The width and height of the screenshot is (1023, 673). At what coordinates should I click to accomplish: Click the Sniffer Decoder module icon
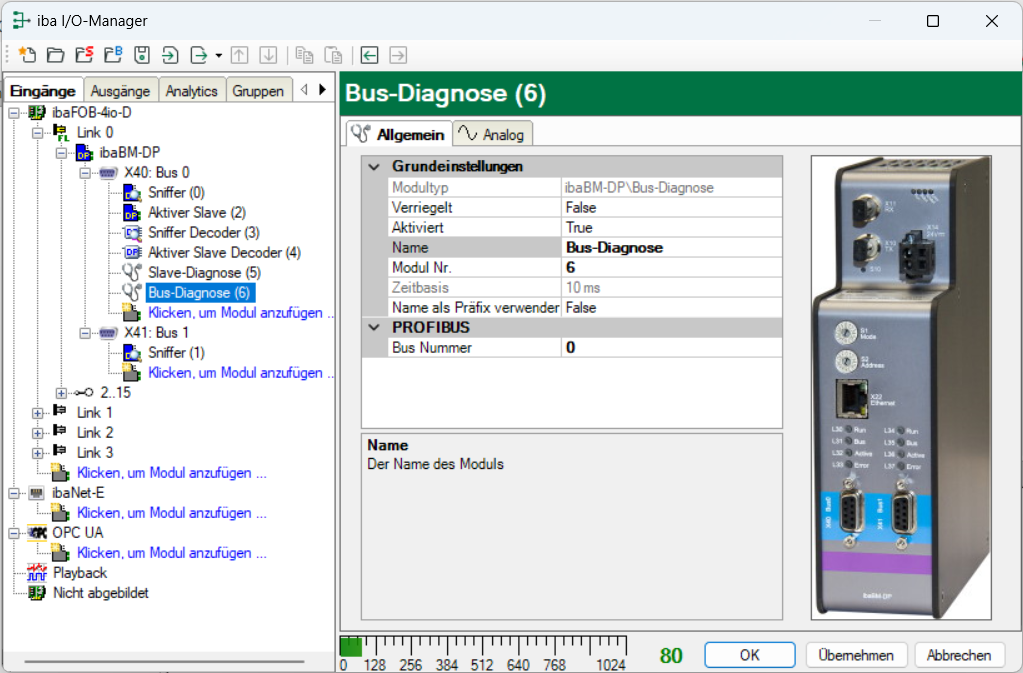pyautogui.click(x=132, y=232)
